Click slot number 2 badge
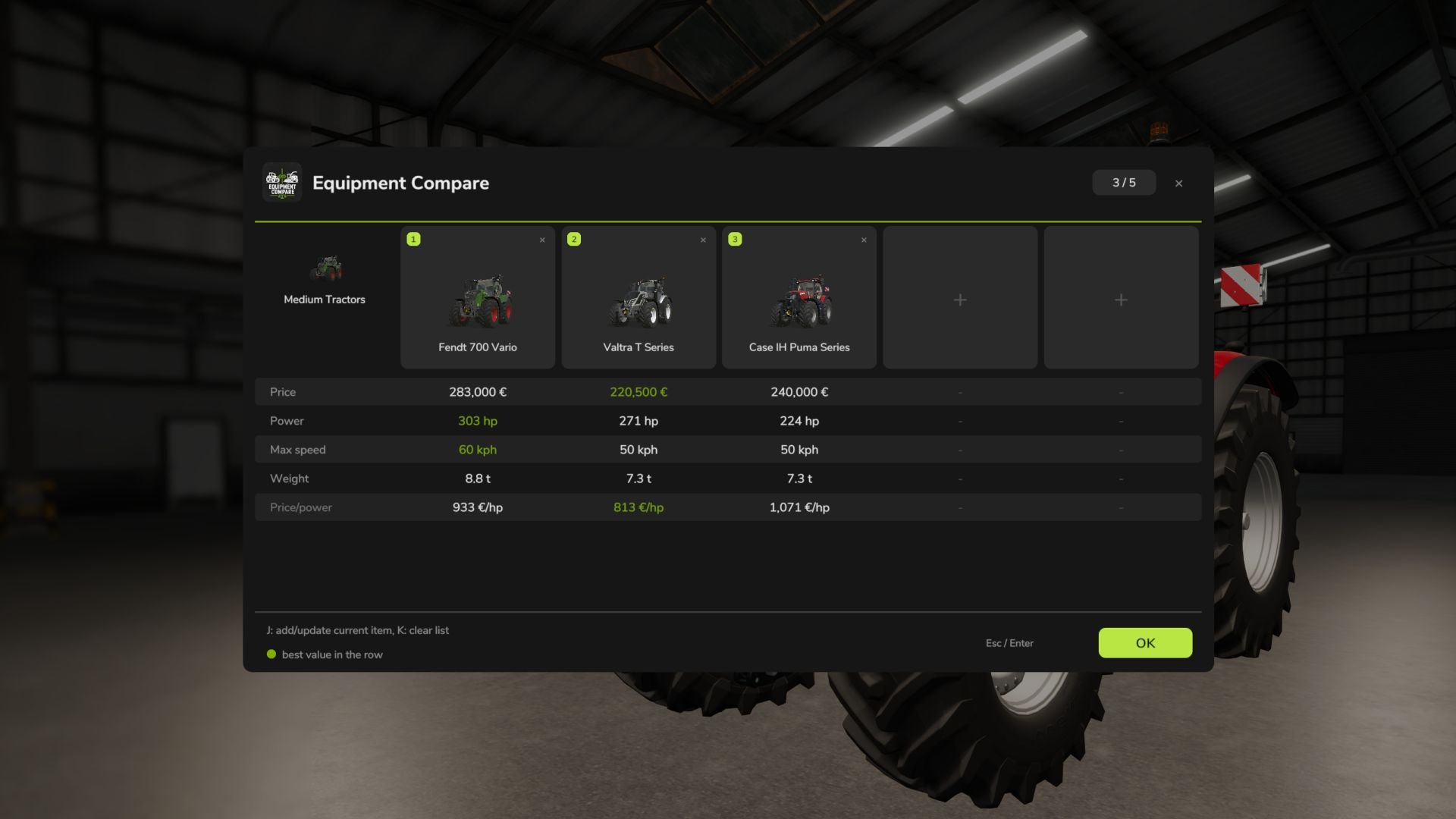 coord(574,239)
